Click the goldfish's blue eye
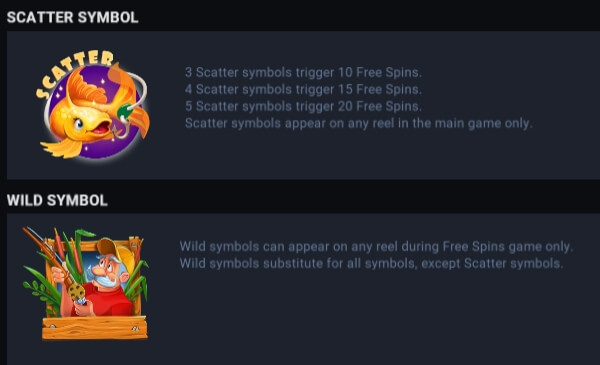Viewport: 600px width, 365px height. tap(79, 124)
